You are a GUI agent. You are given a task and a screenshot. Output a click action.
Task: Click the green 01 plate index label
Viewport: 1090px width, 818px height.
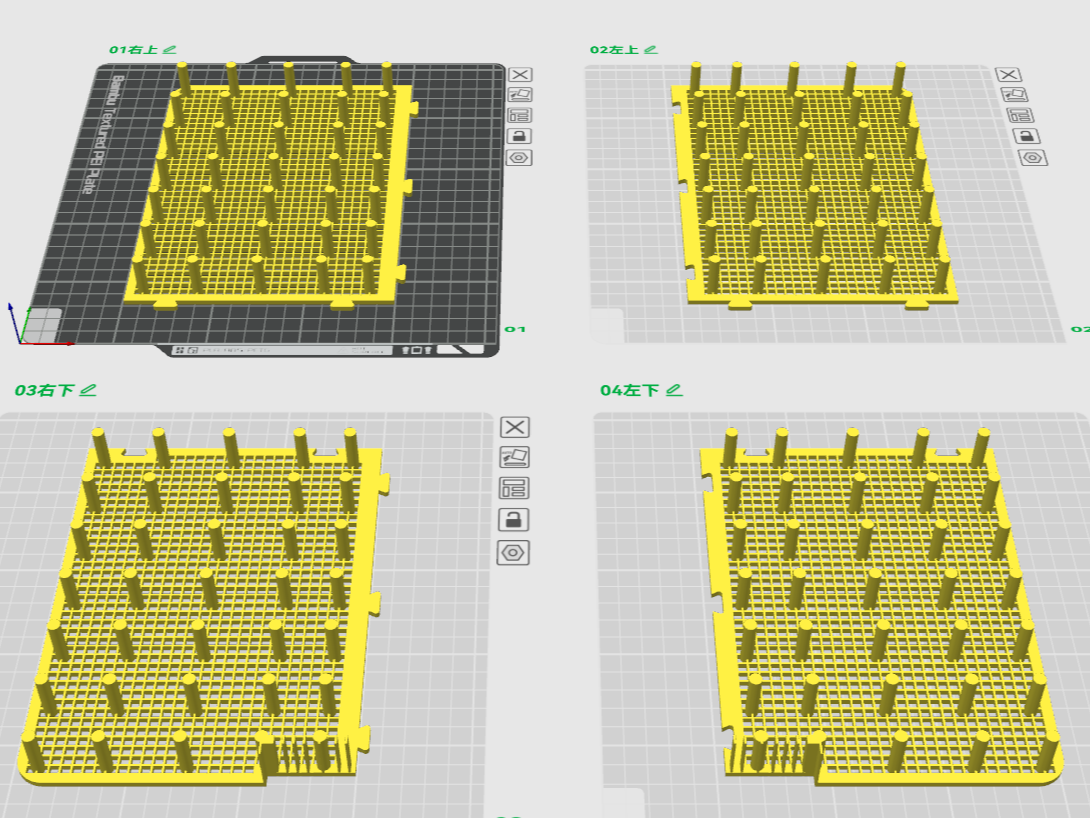tap(515, 329)
